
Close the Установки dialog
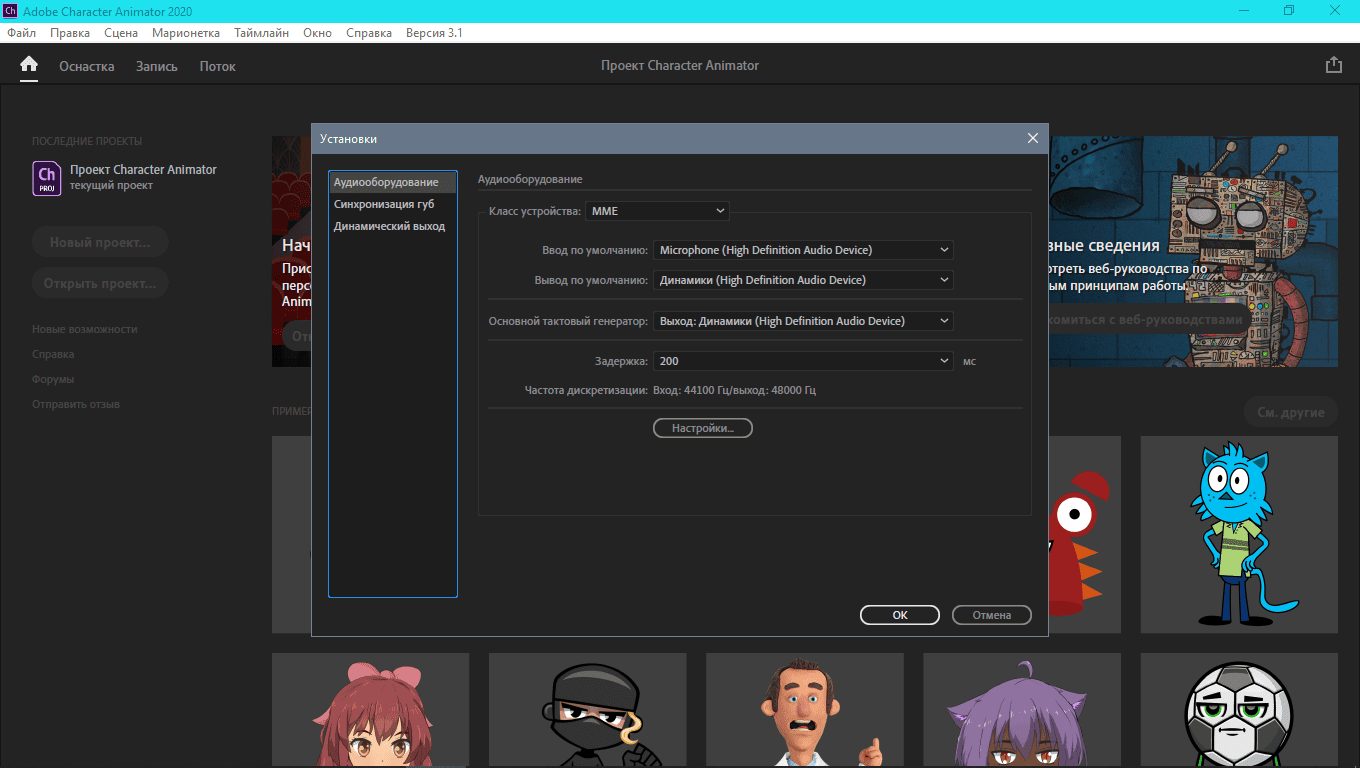(x=1033, y=138)
